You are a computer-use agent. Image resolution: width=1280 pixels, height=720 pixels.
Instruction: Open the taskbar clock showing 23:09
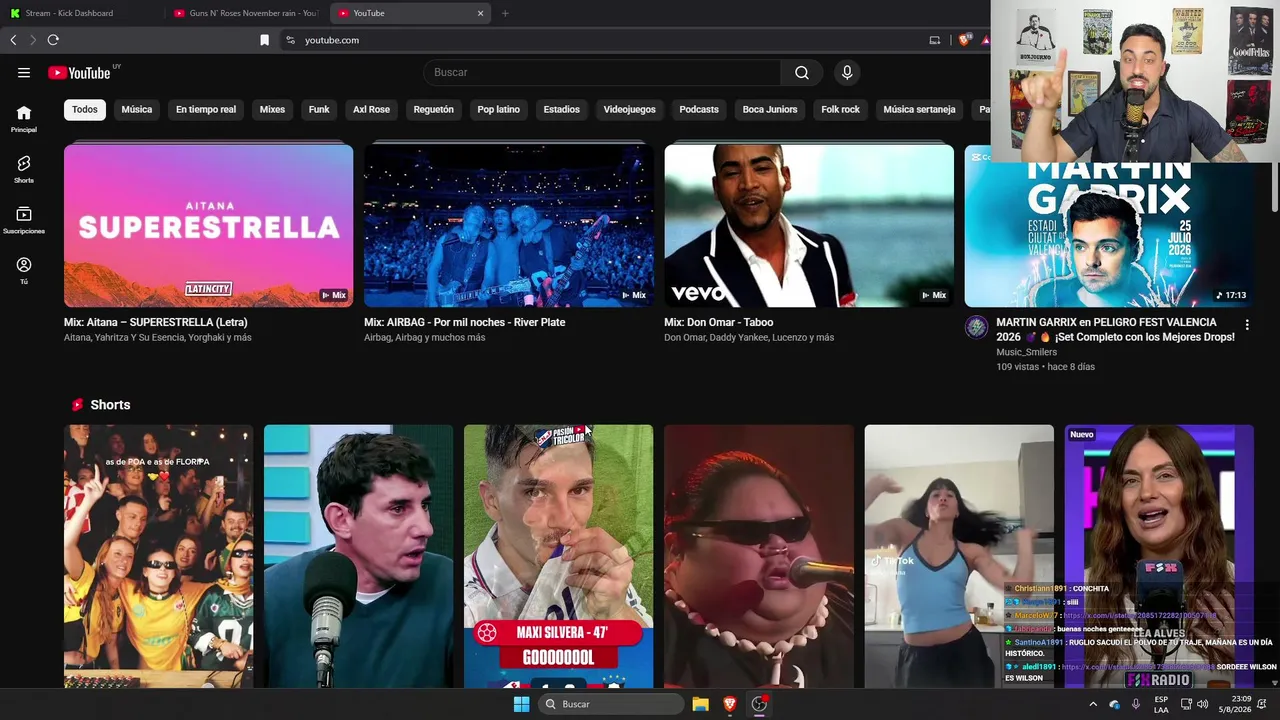click(1234, 704)
